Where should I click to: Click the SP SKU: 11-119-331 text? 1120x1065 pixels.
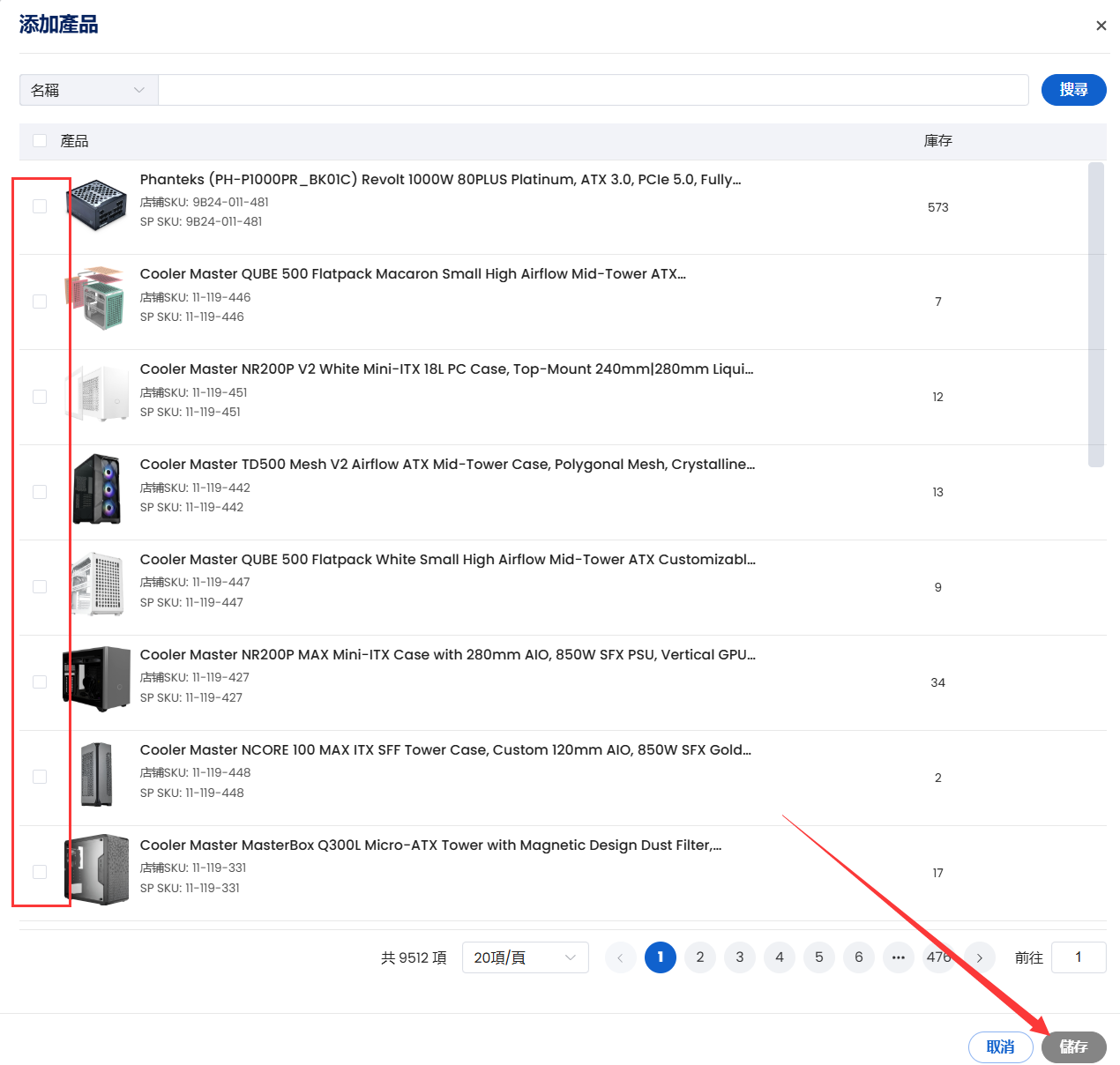pos(190,888)
